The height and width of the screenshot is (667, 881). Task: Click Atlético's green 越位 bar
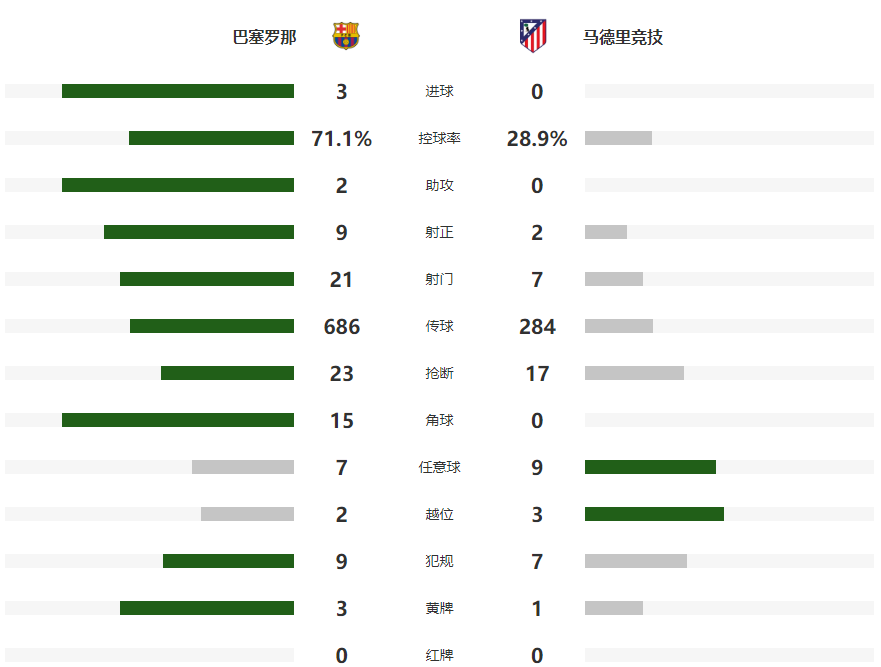pyautogui.click(x=654, y=514)
